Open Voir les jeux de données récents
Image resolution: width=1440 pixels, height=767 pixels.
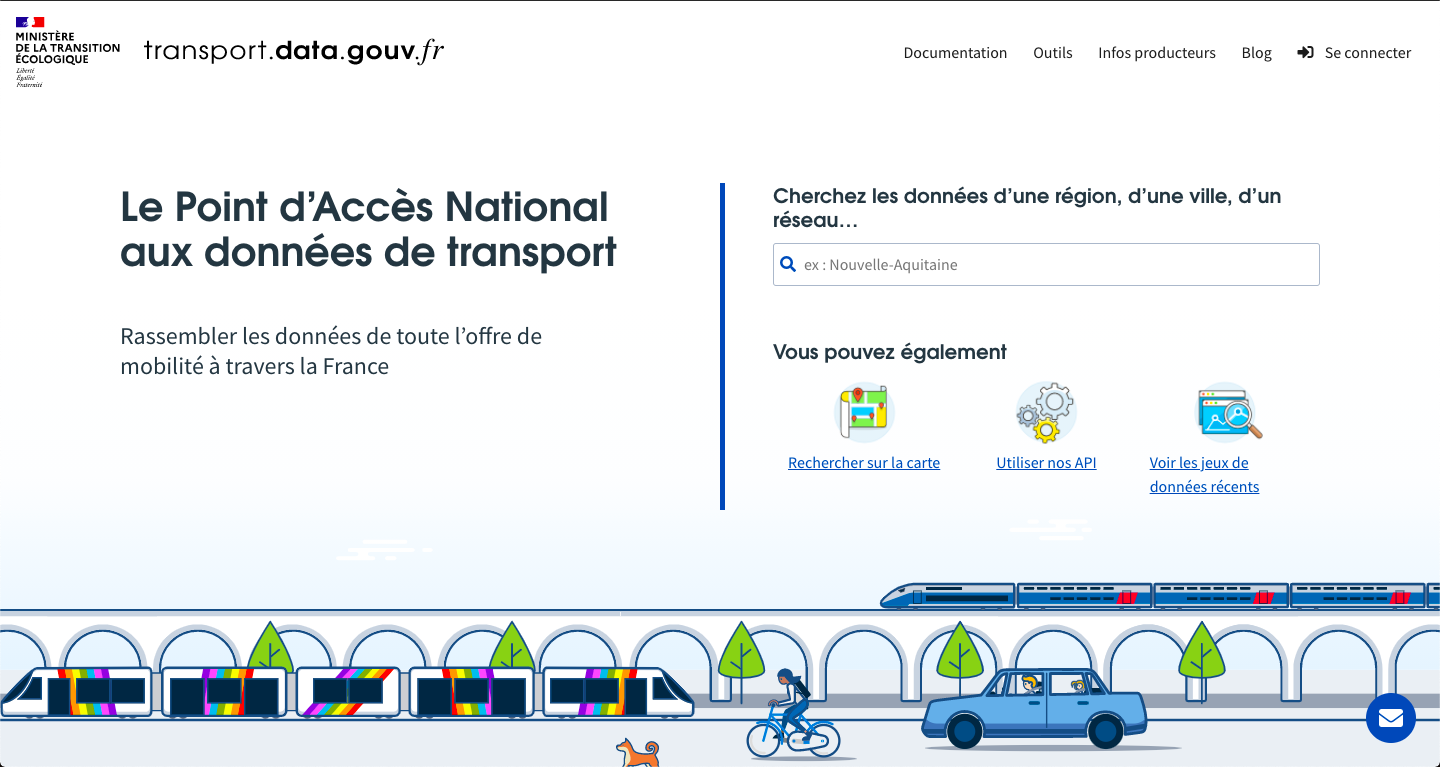(x=1204, y=475)
